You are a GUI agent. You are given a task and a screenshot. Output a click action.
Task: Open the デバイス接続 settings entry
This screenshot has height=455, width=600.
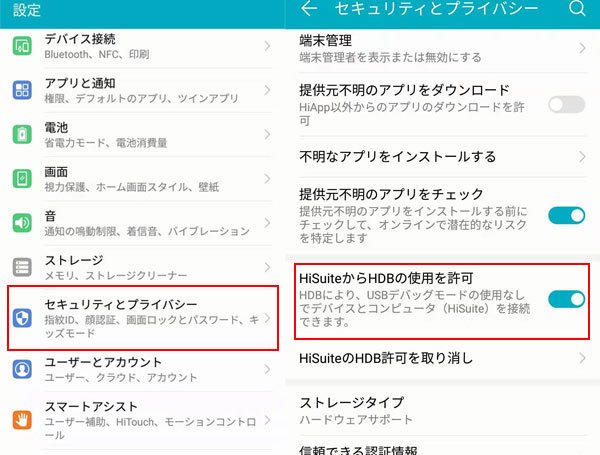point(142,46)
